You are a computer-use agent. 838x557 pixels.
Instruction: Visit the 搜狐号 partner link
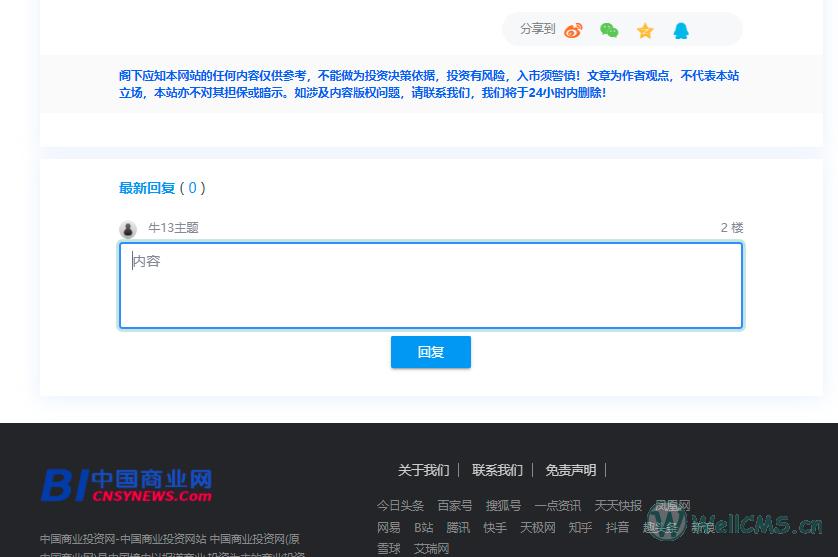point(503,506)
